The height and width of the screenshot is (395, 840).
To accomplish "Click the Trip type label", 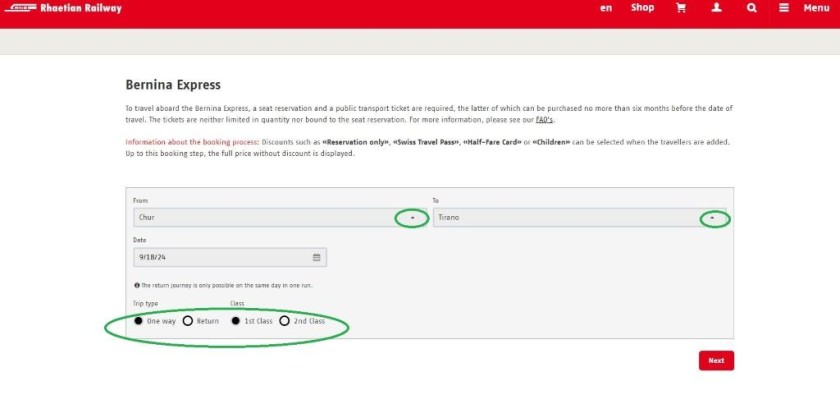I will [145, 303].
